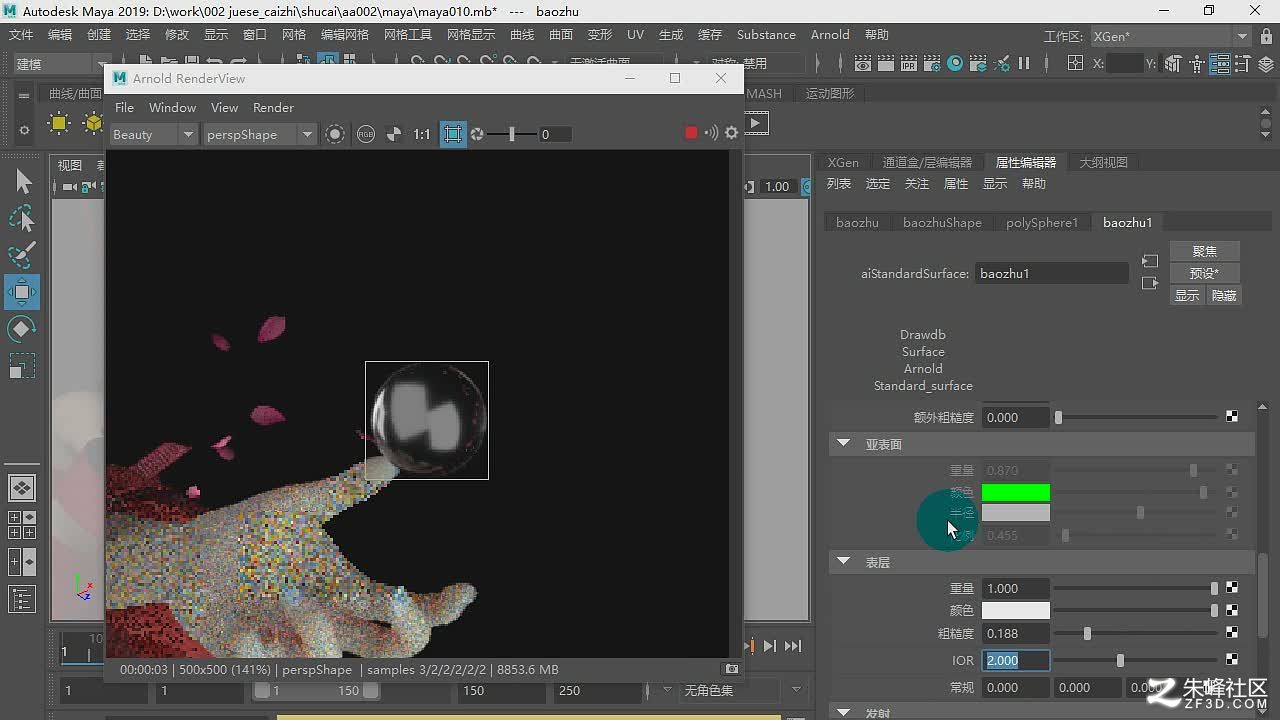The width and height of the screenshot is (1280, 720).
Task: Activate the Lasso select tool
Action: click(x=23, y=218)
